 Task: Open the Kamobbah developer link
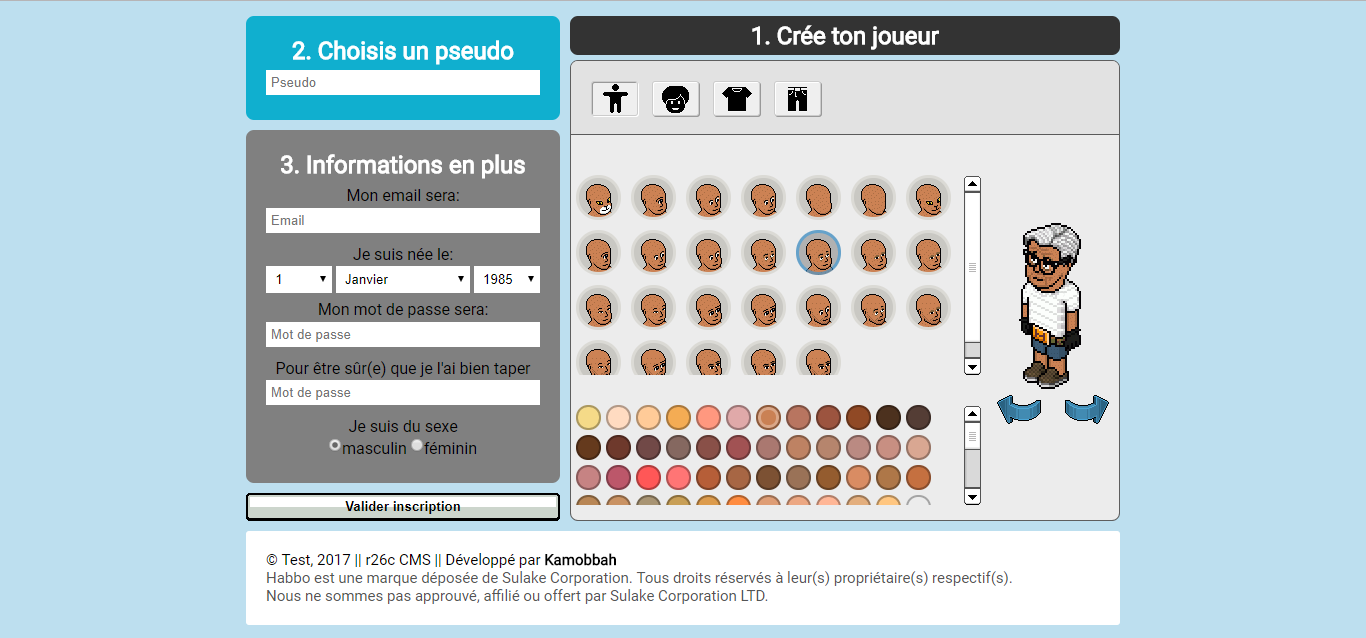pos(581,560)
